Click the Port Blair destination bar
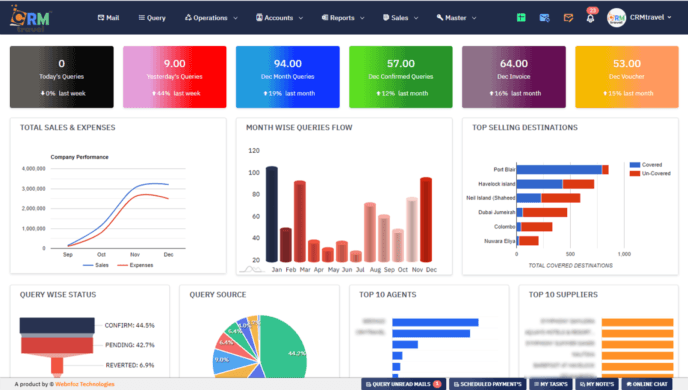688x390 pixels. pos(563,169)
